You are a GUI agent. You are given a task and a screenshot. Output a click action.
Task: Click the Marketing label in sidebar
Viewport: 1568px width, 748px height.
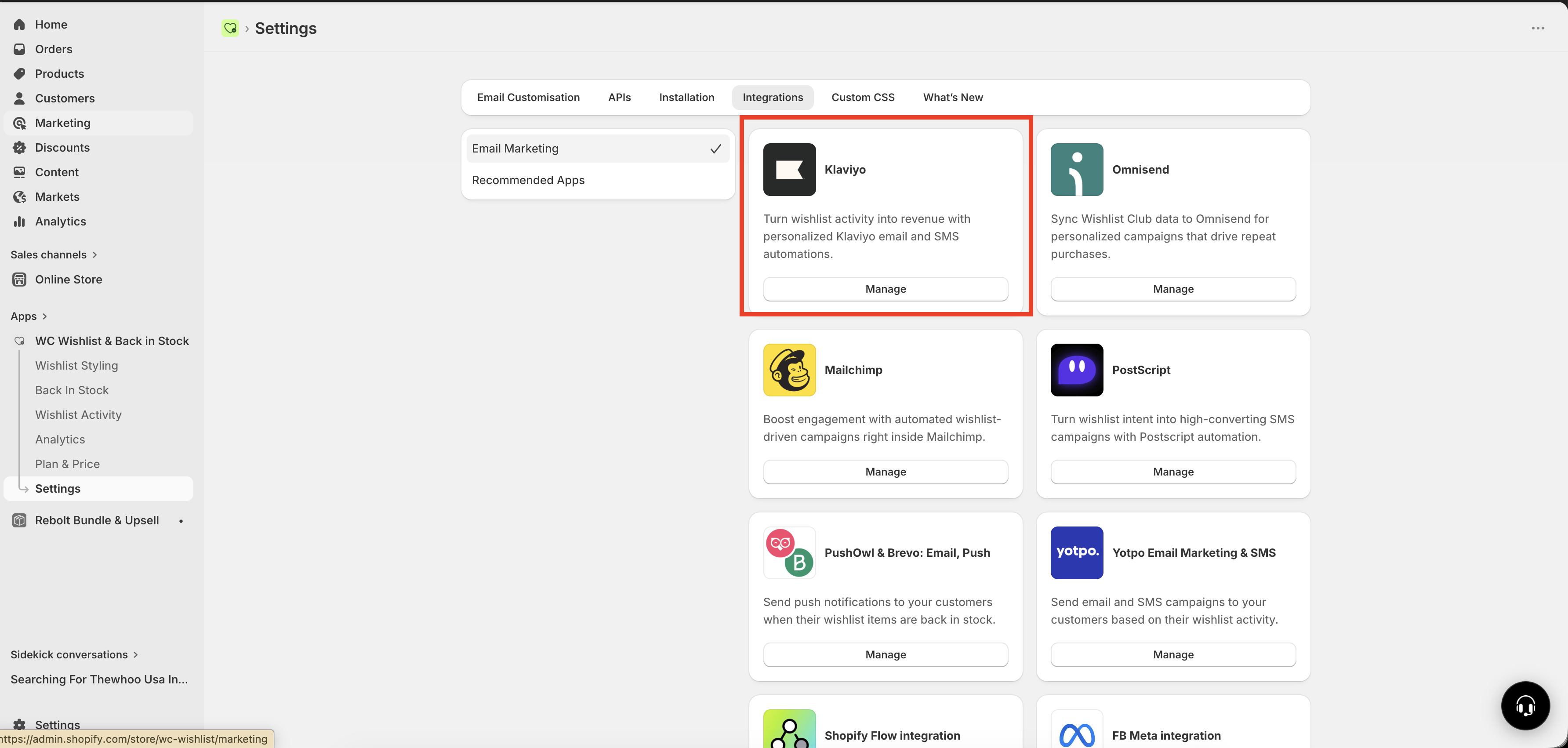63,123
